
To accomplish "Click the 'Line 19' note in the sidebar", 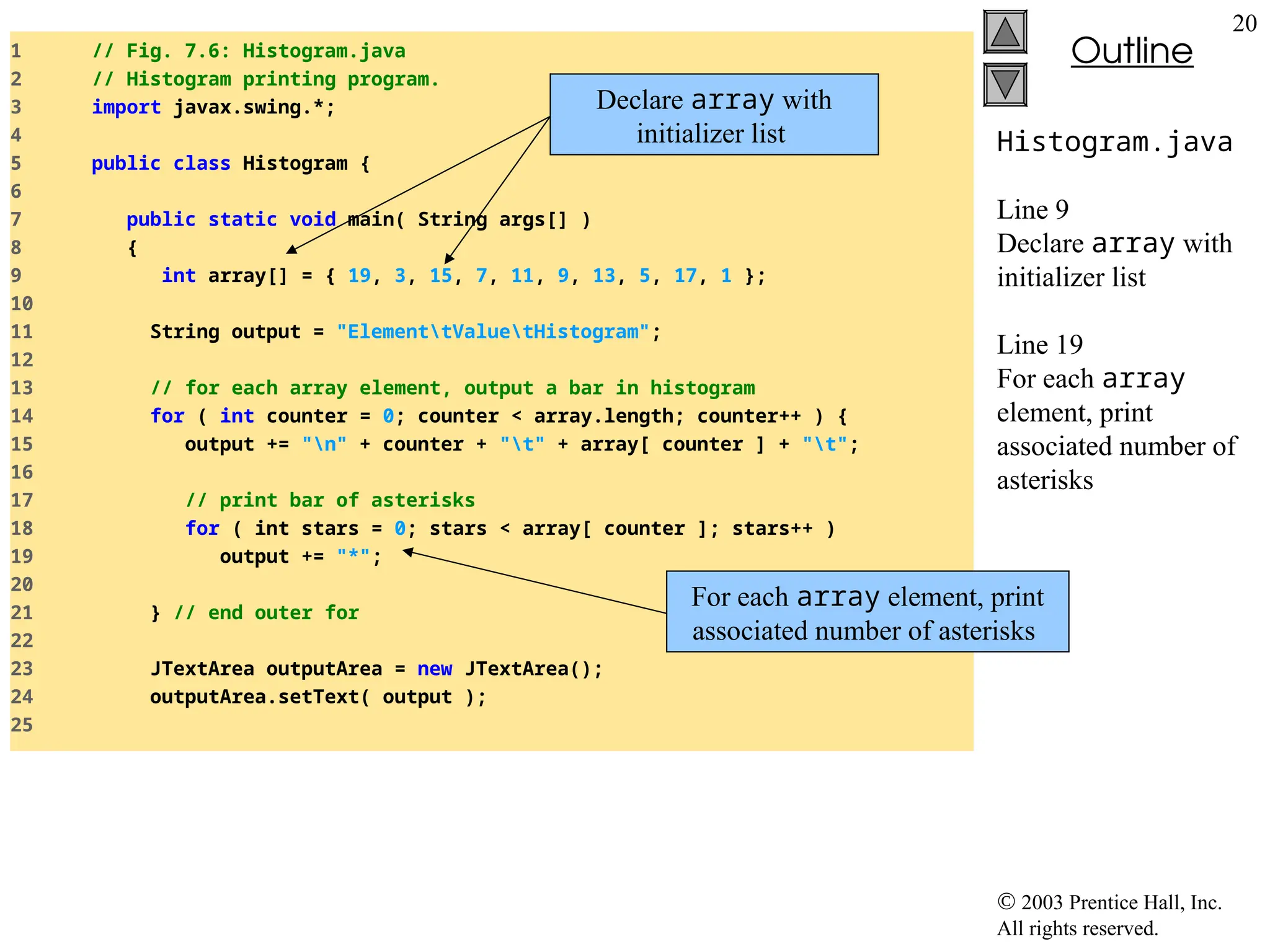I will pyautogui.click(x=1039, y=345).
